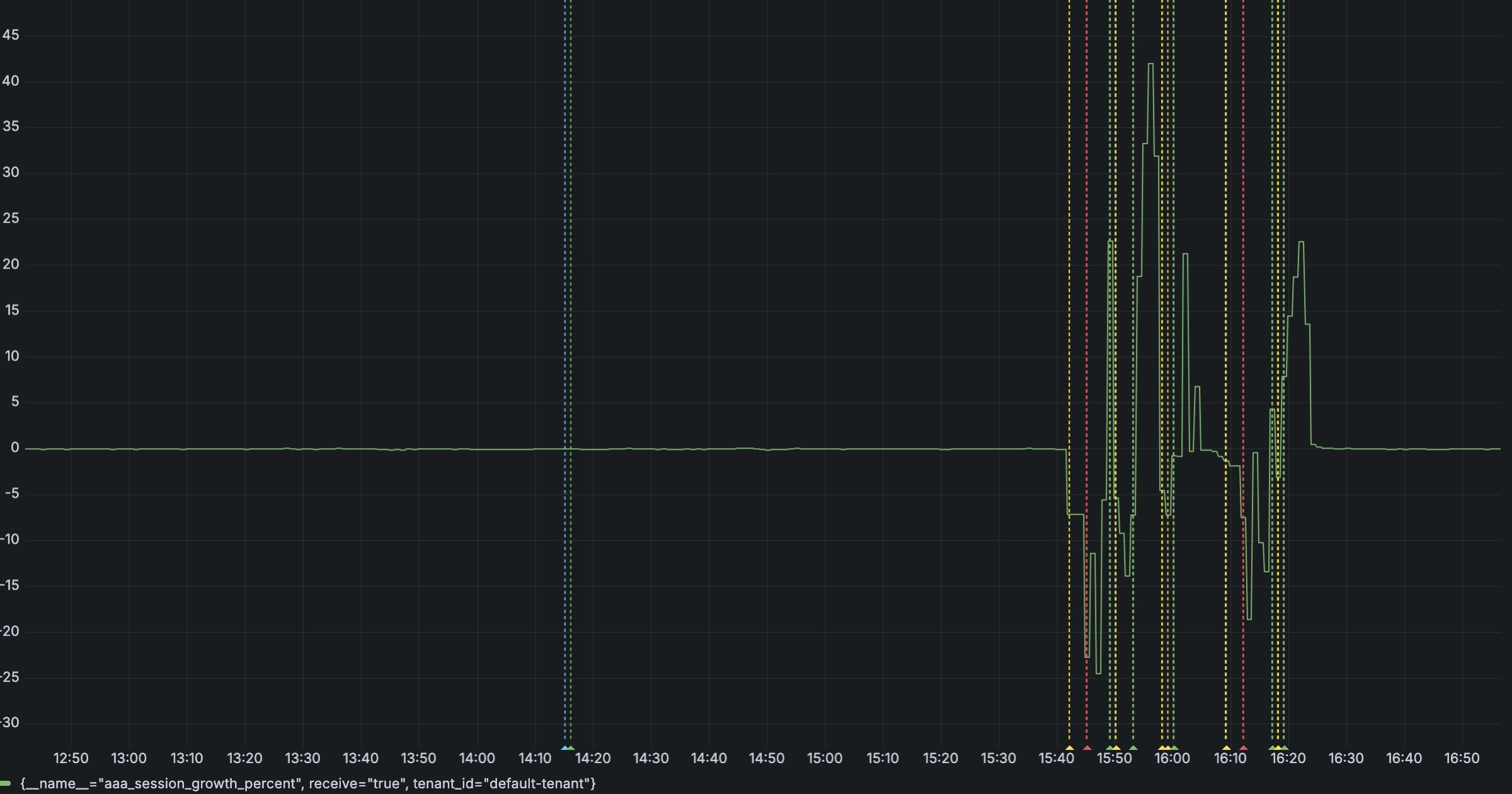This screenshot has width=1512, height=794.
Task: Click rightmost green marker at 16:20
Action: pos(1285,749)
